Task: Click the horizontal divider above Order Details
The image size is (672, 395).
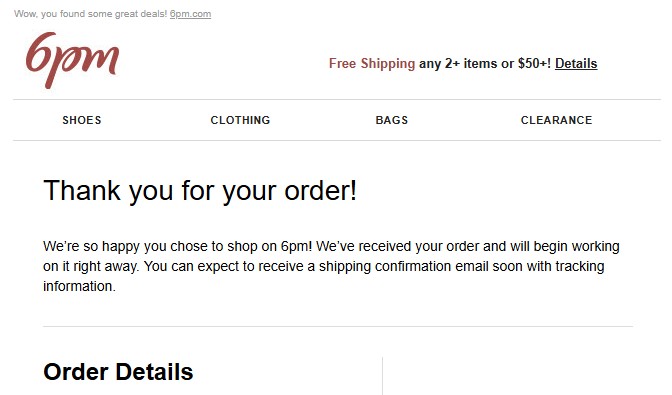Action: click(x=338, y=326)
